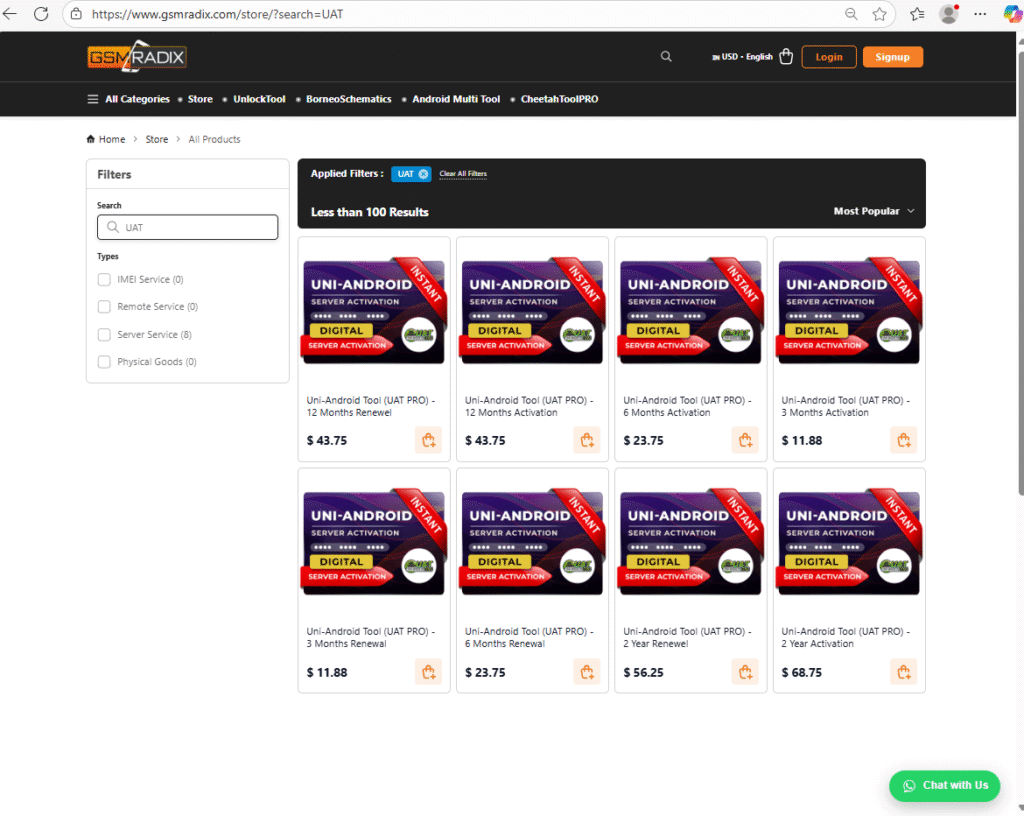Viewport: 1024px width, 816px height.
Task: Bookmark page with the star icon
Action: [879, 14]
